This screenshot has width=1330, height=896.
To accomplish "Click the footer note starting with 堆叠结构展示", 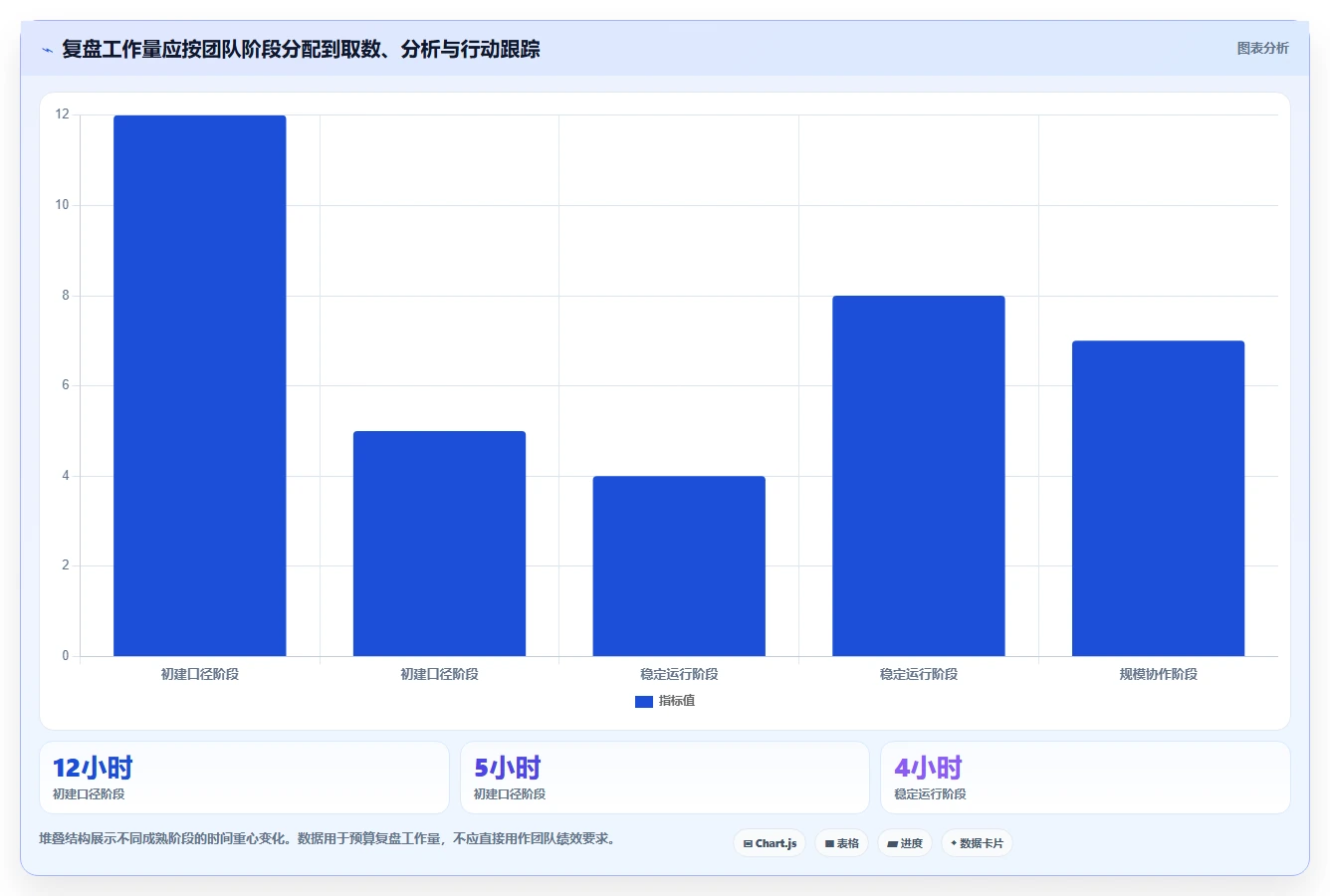I will (x=328, y=838).
